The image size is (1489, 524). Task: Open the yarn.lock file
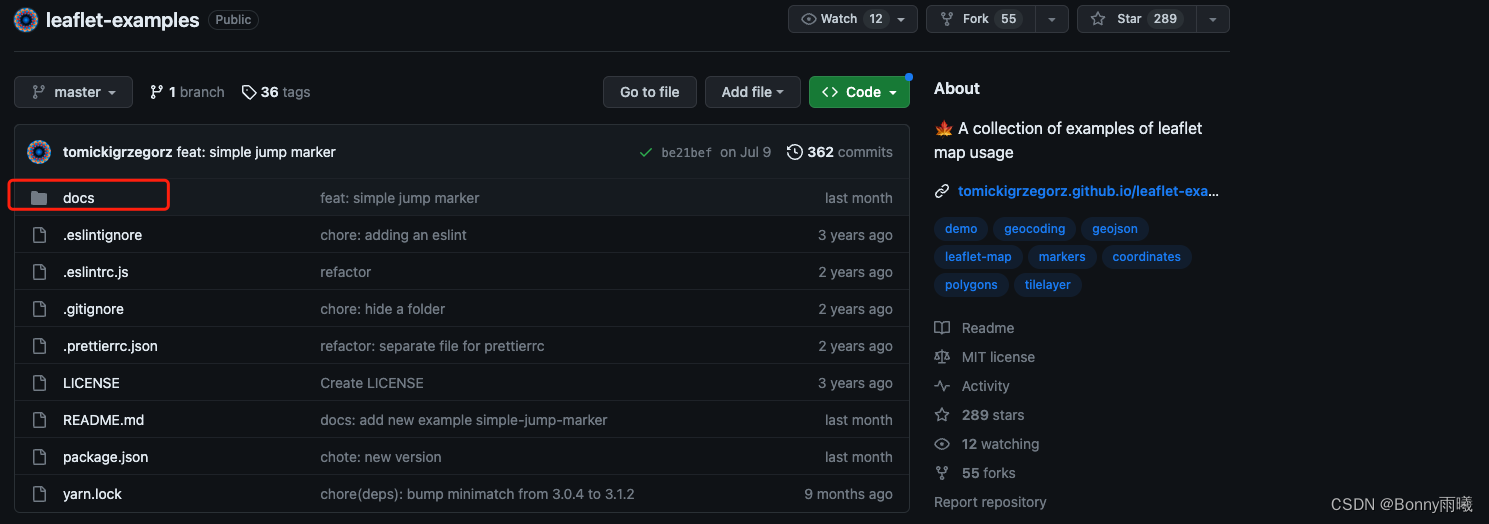92,494
